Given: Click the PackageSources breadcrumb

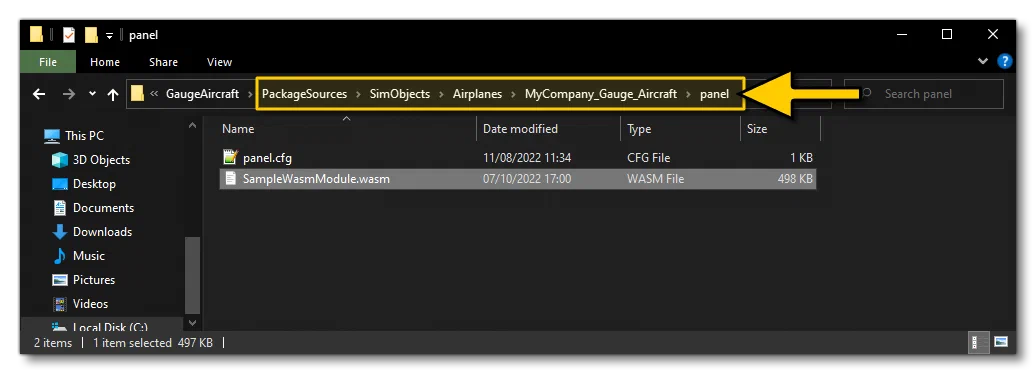Looking at the screenshot, I should [305, 94].
